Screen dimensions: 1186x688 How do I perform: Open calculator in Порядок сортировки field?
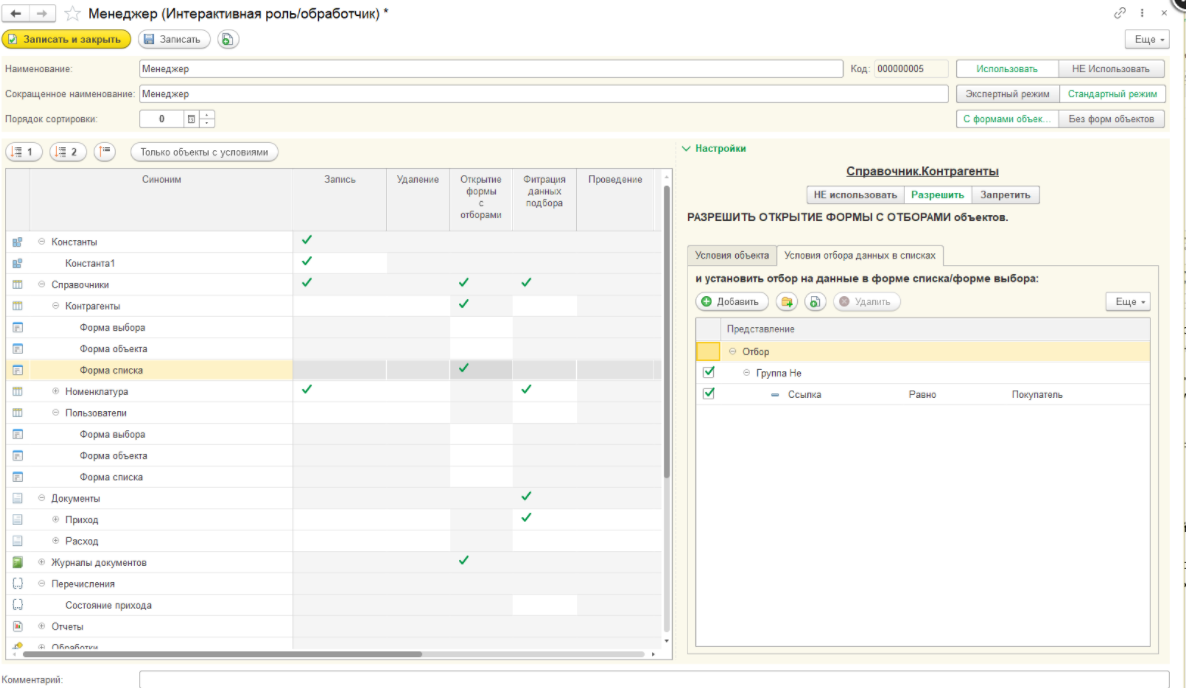[x=191, y=119]
